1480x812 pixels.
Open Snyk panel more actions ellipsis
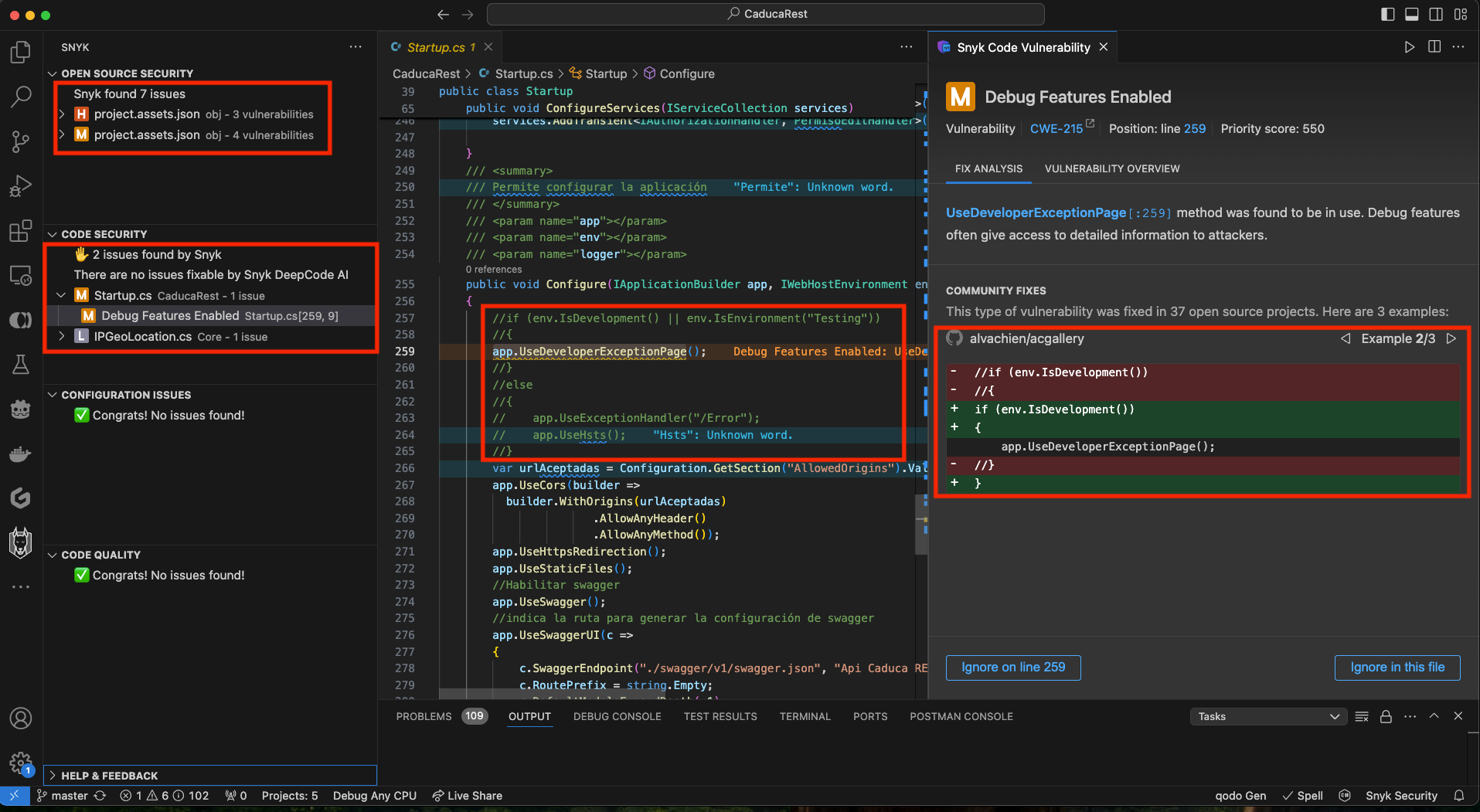pyautogui.click(x=356, y=47)
